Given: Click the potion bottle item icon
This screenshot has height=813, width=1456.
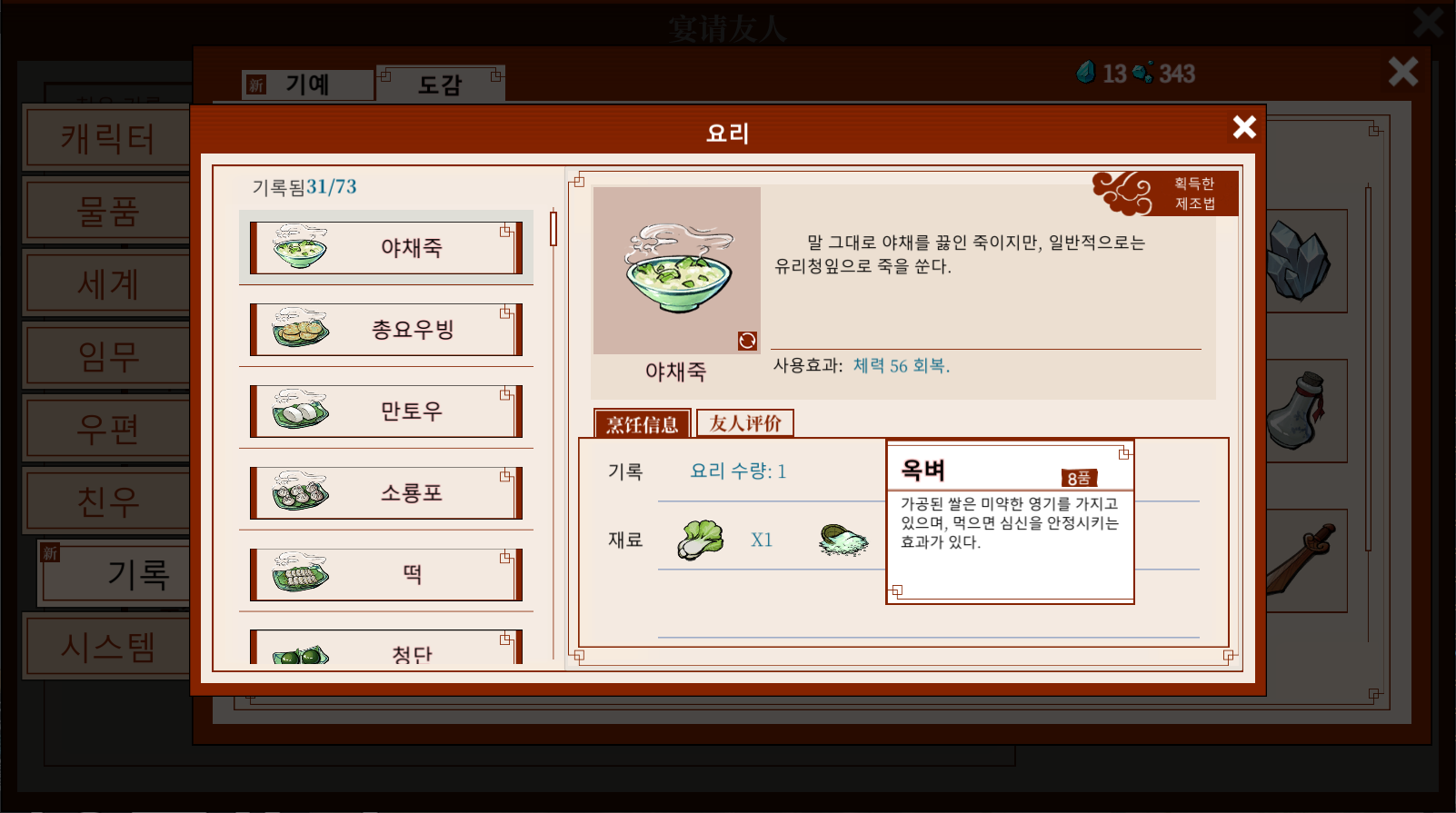Looking at the screenshot, I should click(1298, 411).
